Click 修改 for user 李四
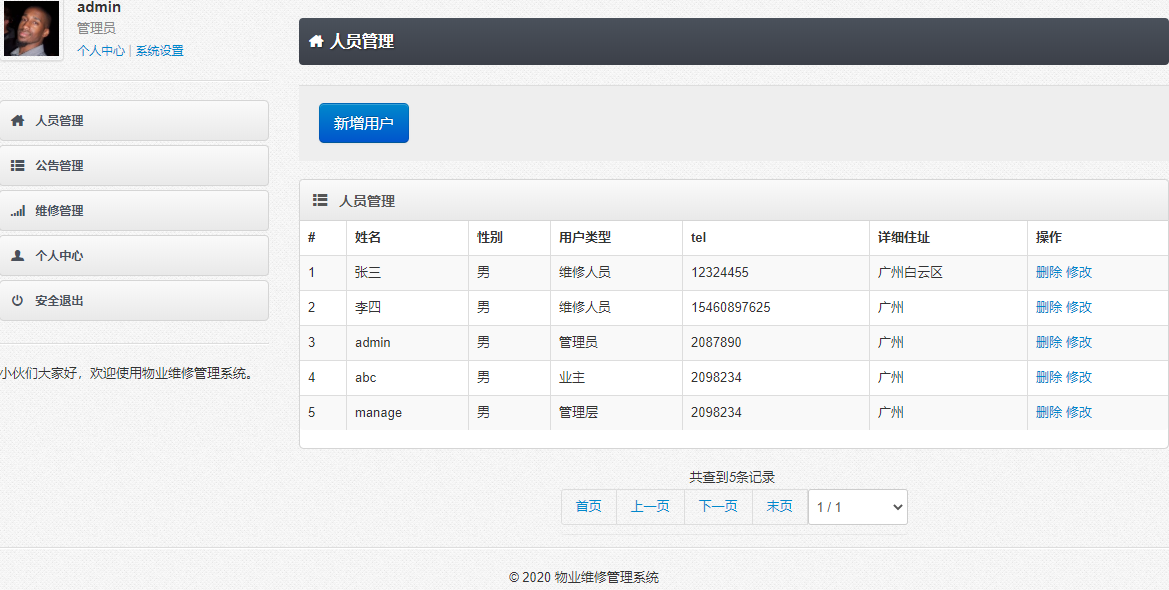This screenshot has height=590, width=1169. 1079,307
